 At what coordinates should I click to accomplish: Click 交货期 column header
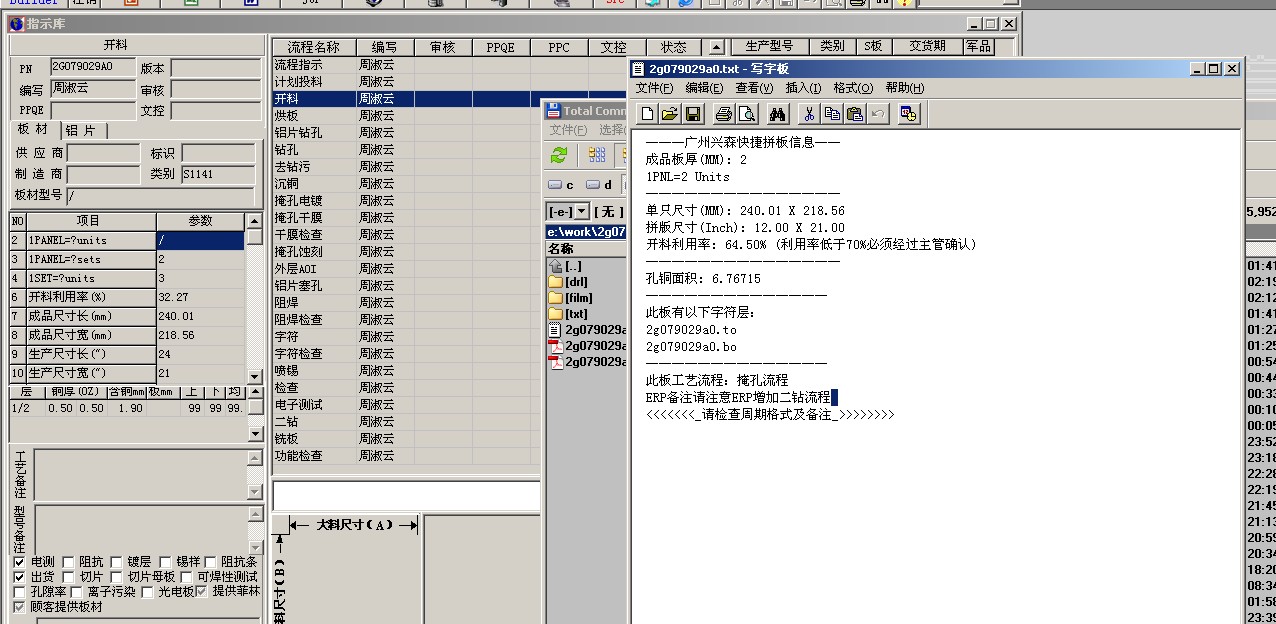pyautogui.click(x=926, y=46)
